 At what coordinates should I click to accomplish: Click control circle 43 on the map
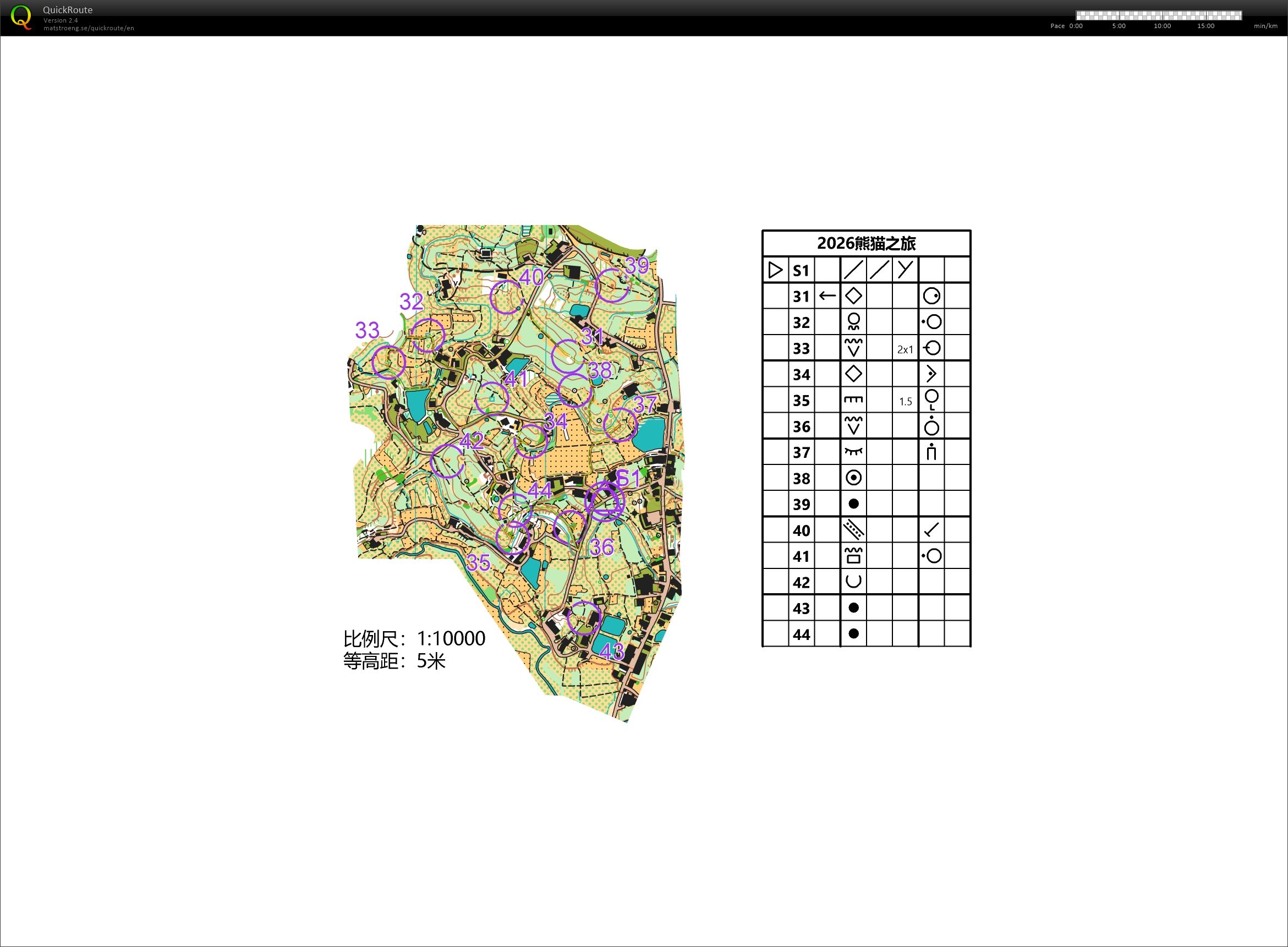584,618
